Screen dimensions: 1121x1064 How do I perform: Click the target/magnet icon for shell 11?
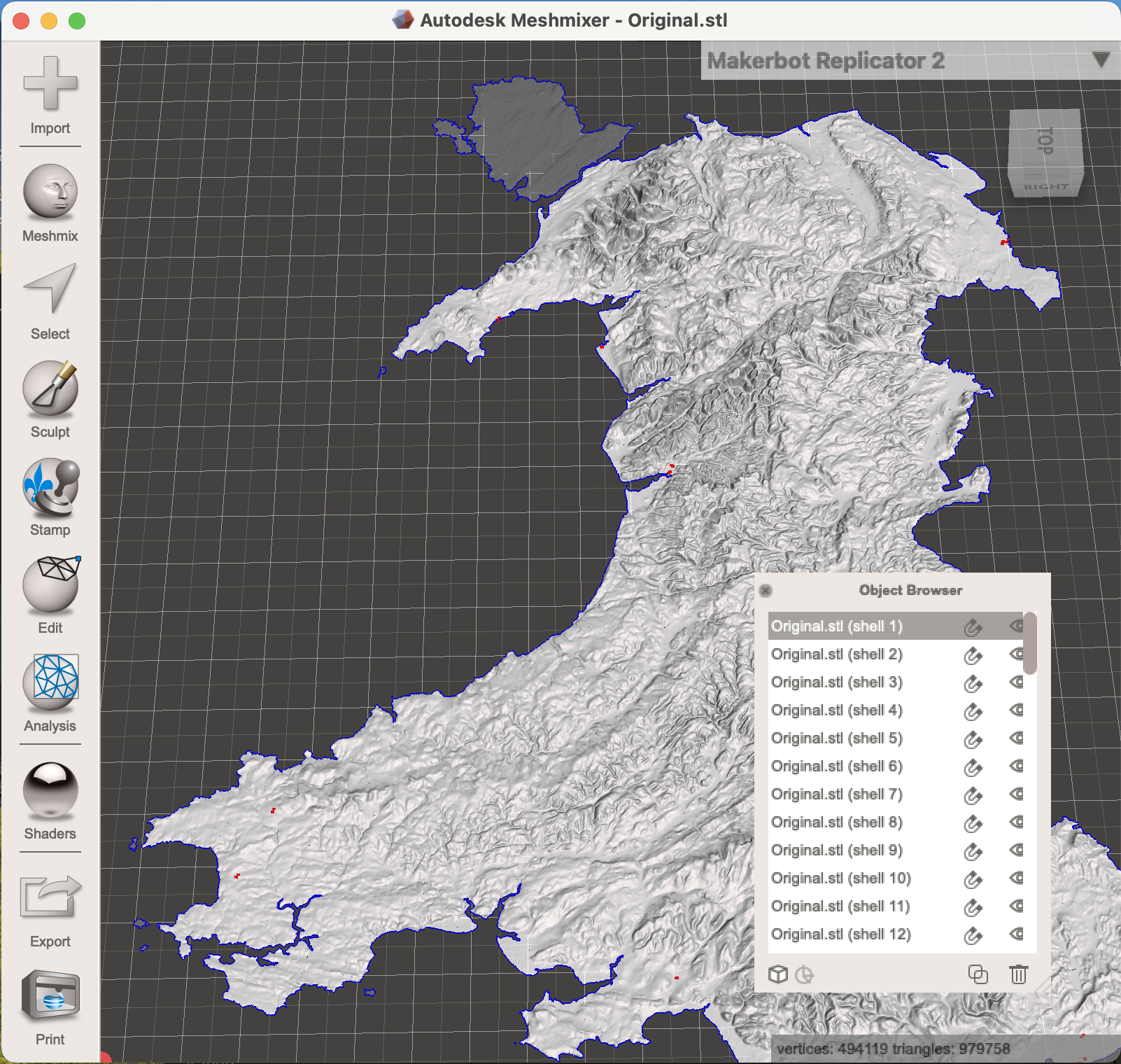(973, 907)
